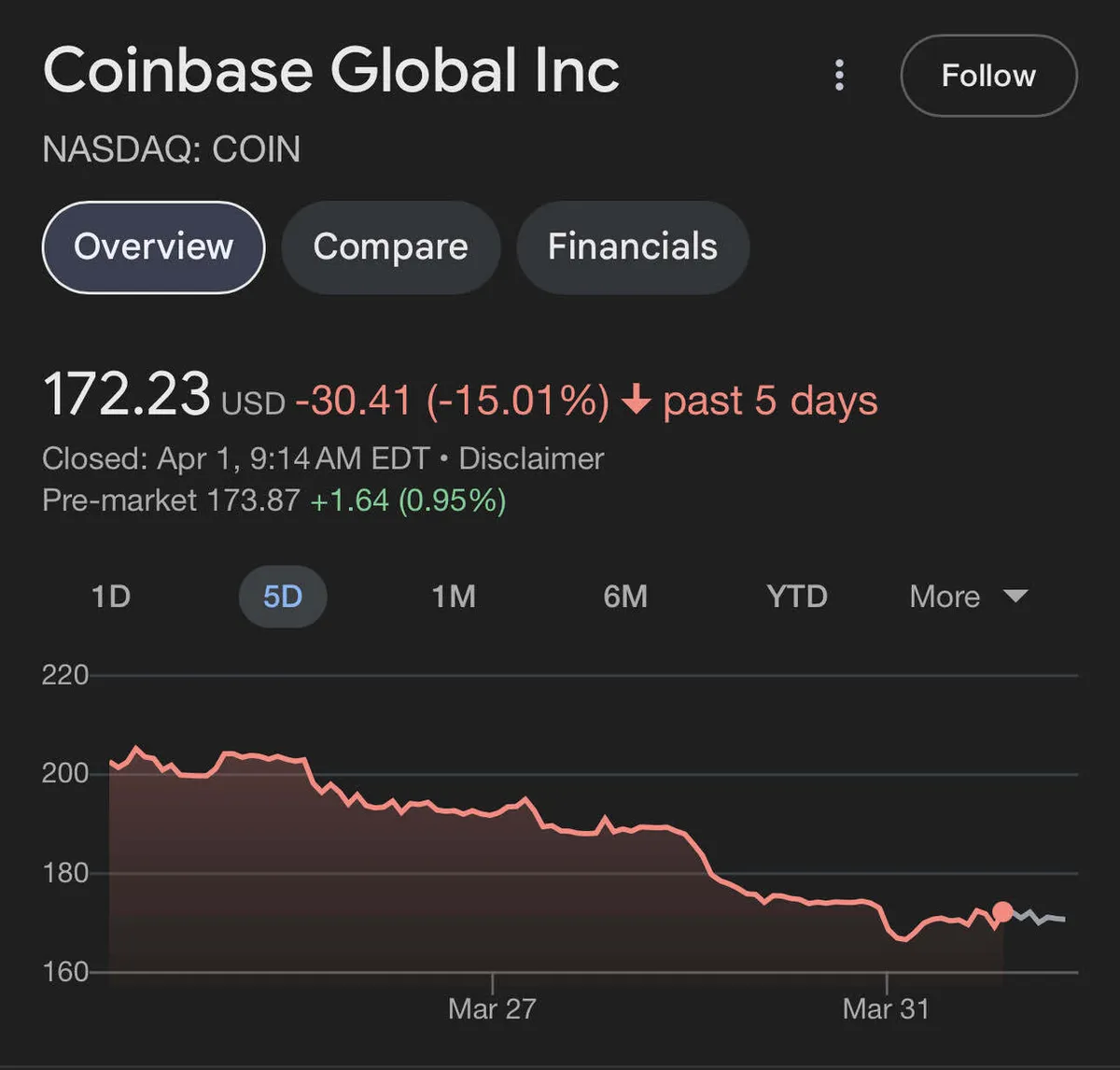Screen dimensions: 1120x1070
Task: Click the Mar 27 axis label
Action: coord(492,1008)
